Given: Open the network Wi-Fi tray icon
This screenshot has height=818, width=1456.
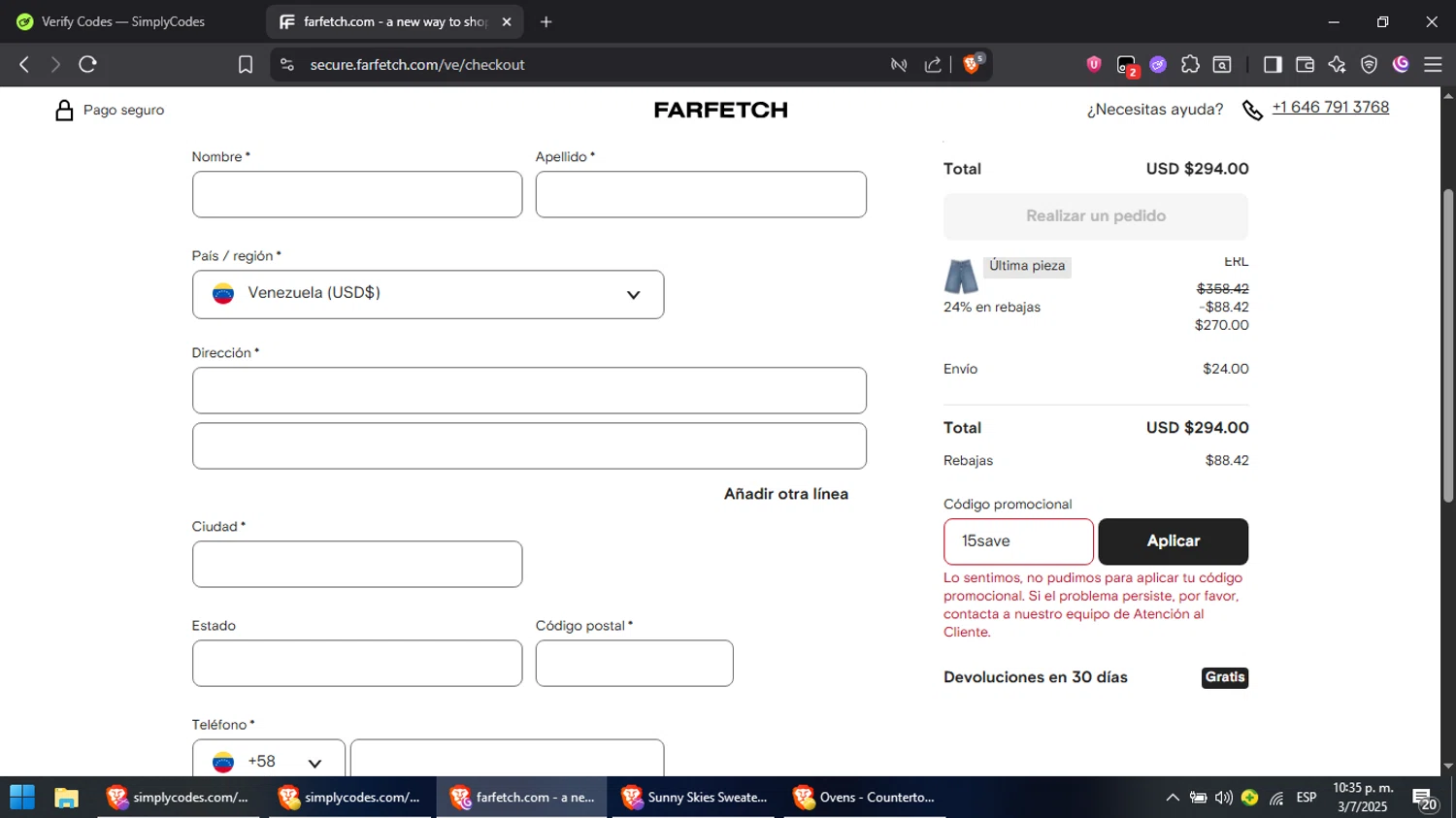Looking at the screenshot, I should pyautogui.click(x=1276, y=798).
